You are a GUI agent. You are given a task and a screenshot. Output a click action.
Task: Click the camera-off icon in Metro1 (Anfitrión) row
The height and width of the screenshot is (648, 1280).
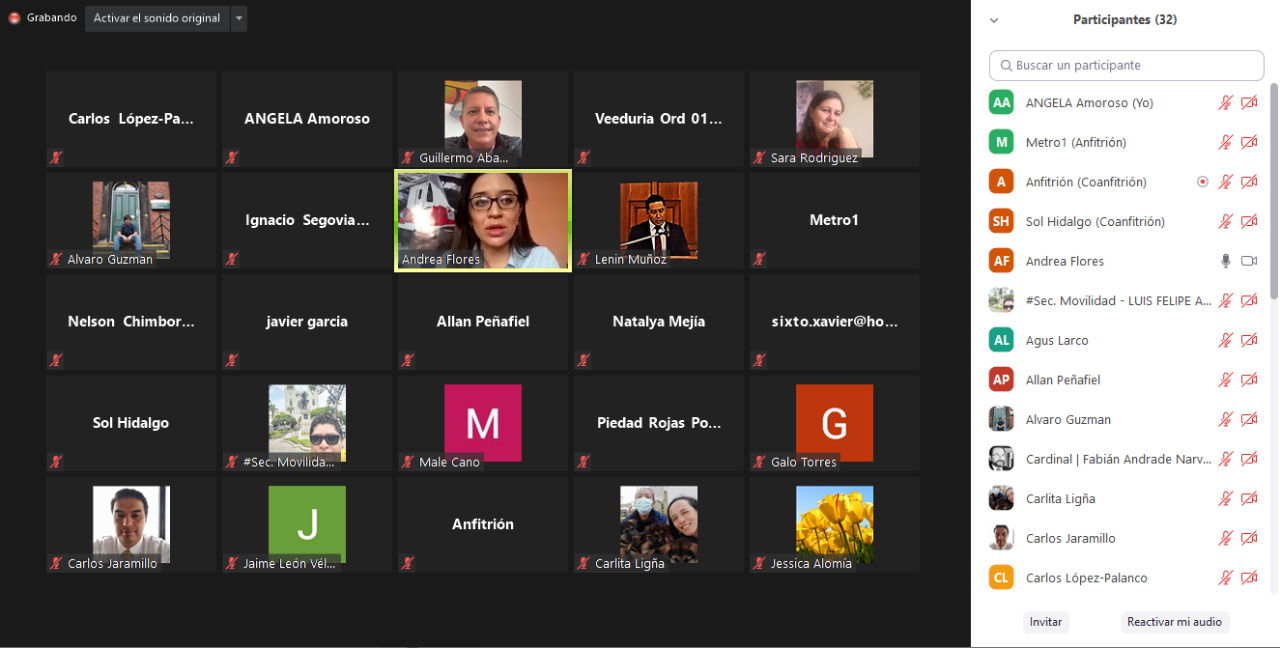point(1249,142)
